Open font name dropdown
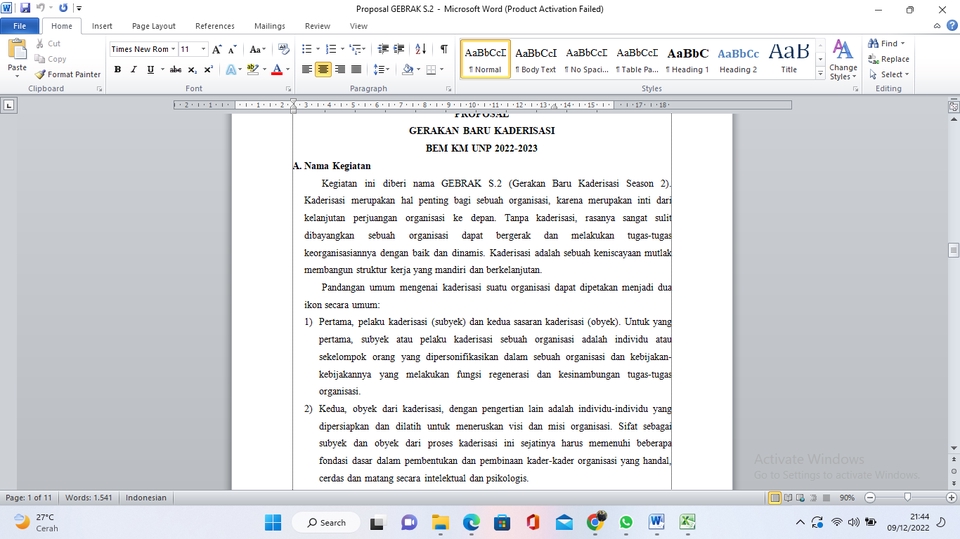 point(173,50)
